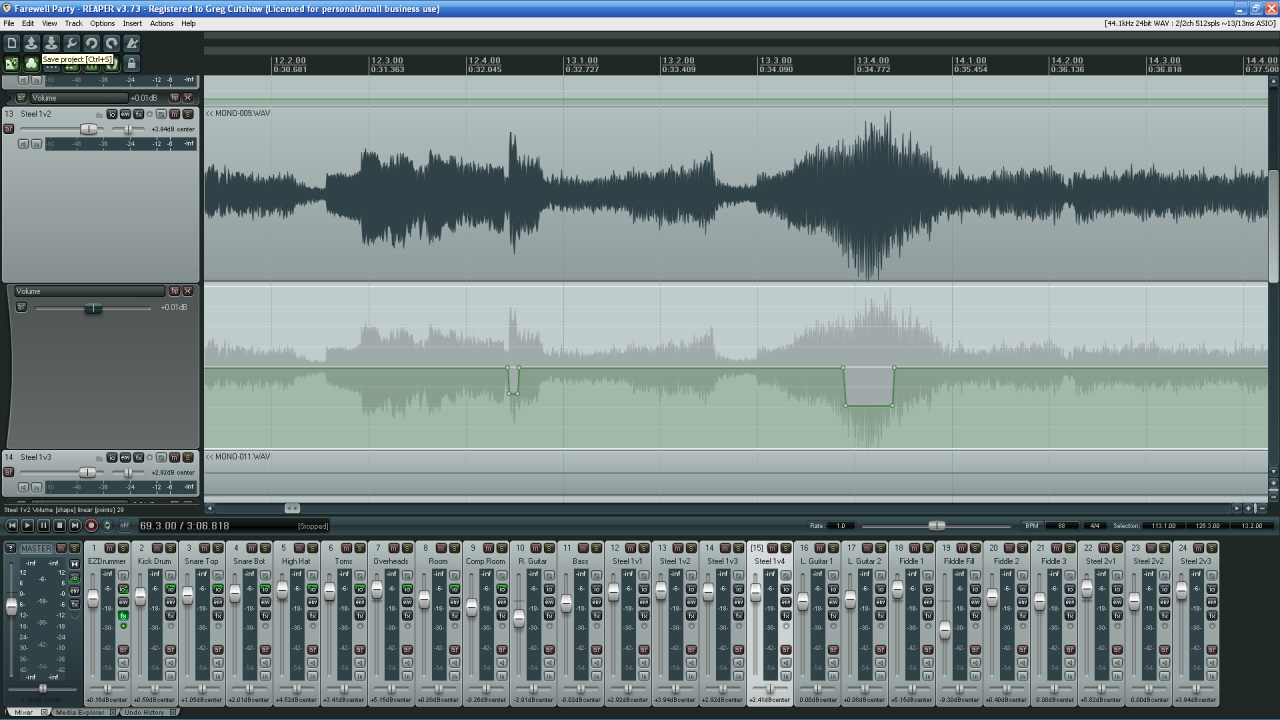Image resolution: width=1280 pixels, height=720 pixels.
Task: Open the BPM tempo field in the transport
Action: [1061, 525]
